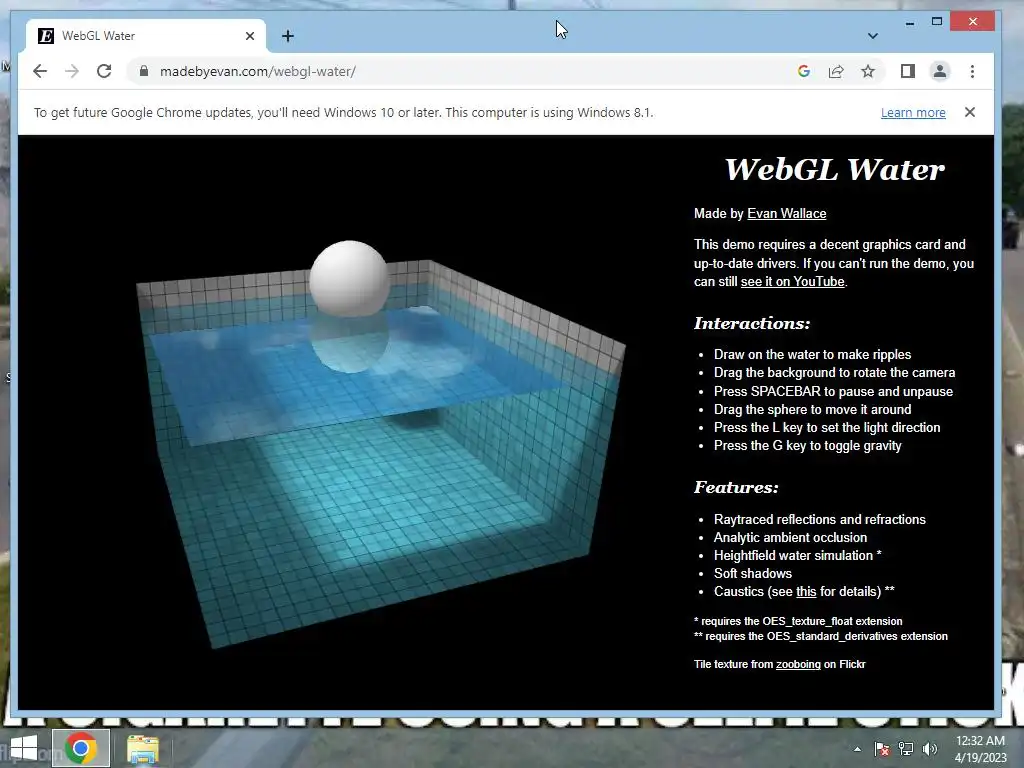Open Learn more about Chrome updates
Image resolution: width=1024 pixels, height=768 pixels.
pyautogui.click(x=913, y=112)
